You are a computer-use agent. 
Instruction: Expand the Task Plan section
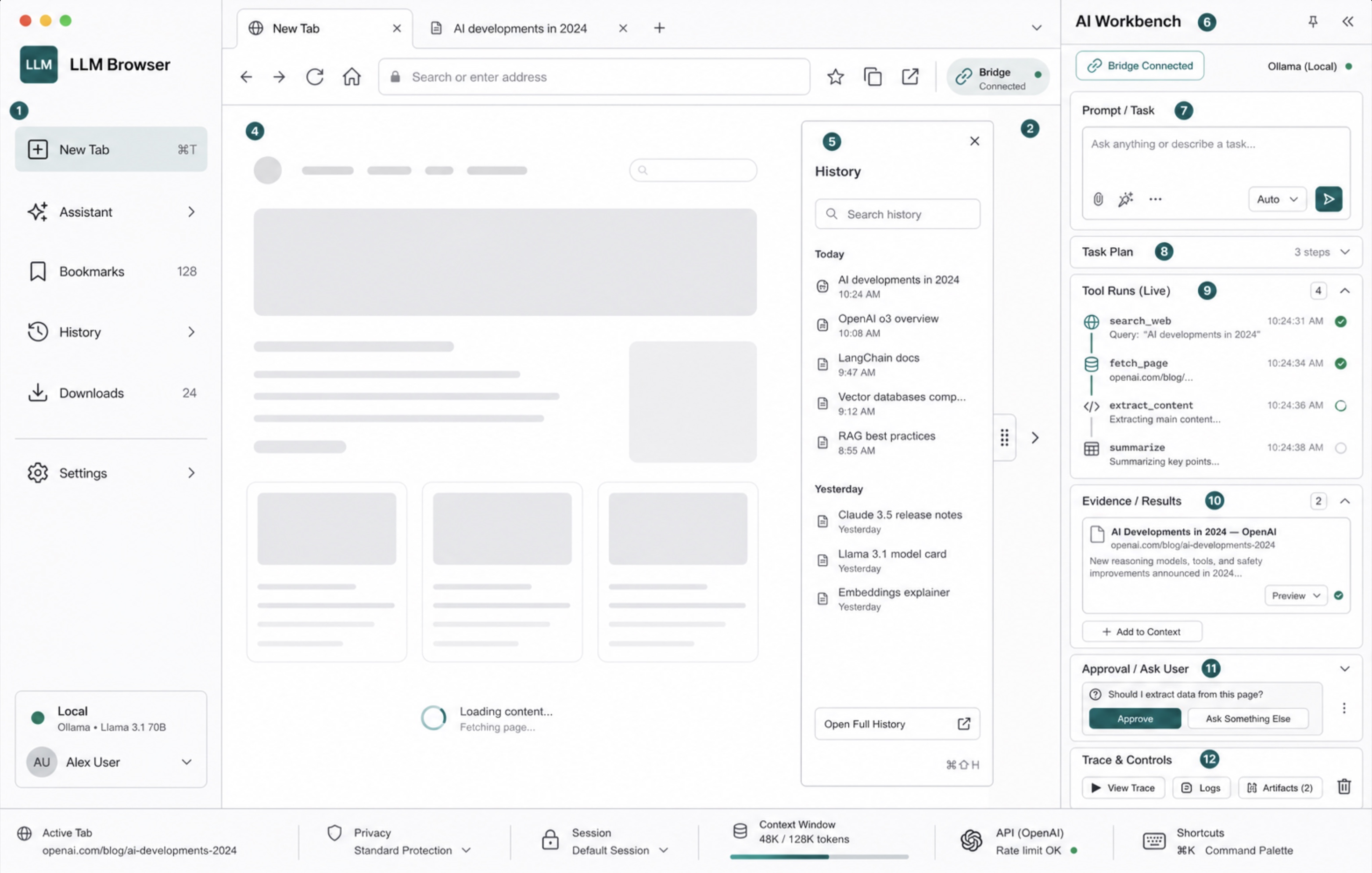tap(1345, 252)
